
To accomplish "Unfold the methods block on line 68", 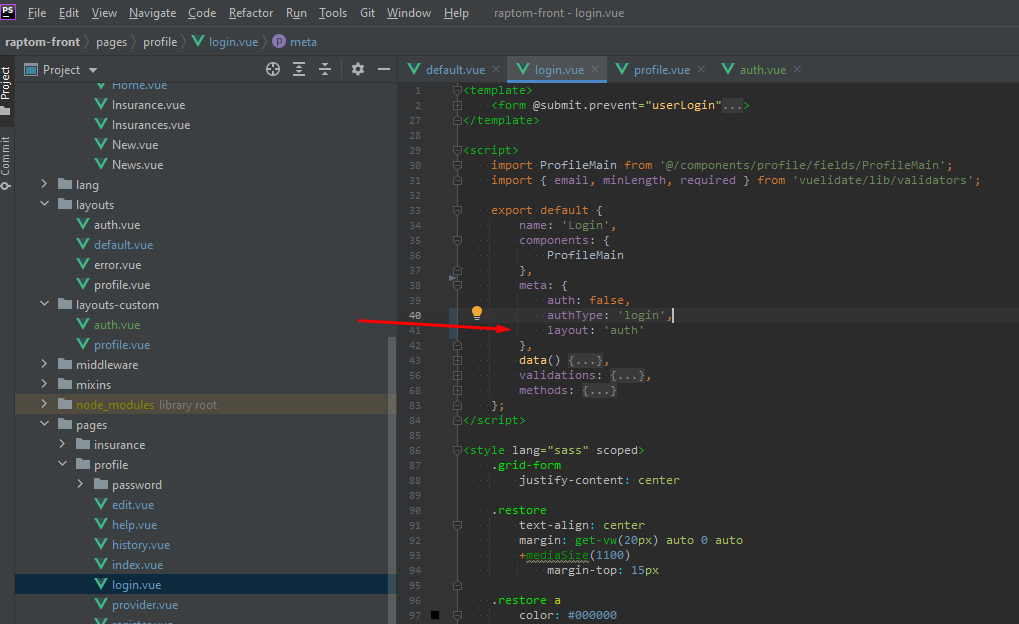I will (x=458, y=391).
